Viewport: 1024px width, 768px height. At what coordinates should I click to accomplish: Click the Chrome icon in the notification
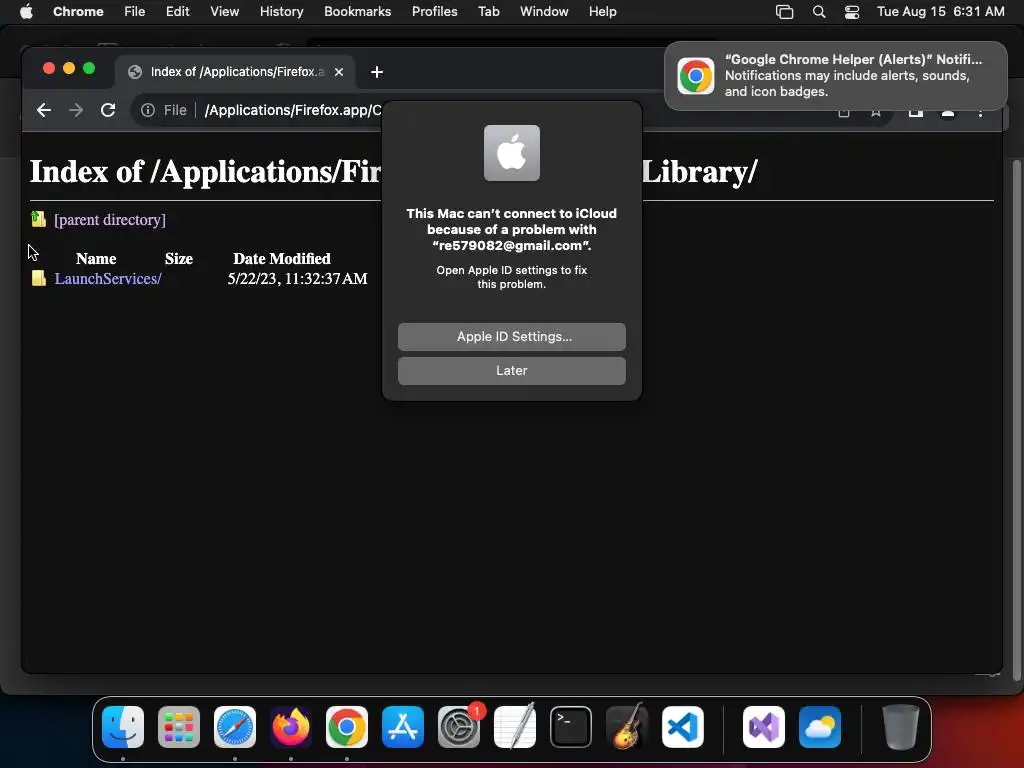[696, 76]
